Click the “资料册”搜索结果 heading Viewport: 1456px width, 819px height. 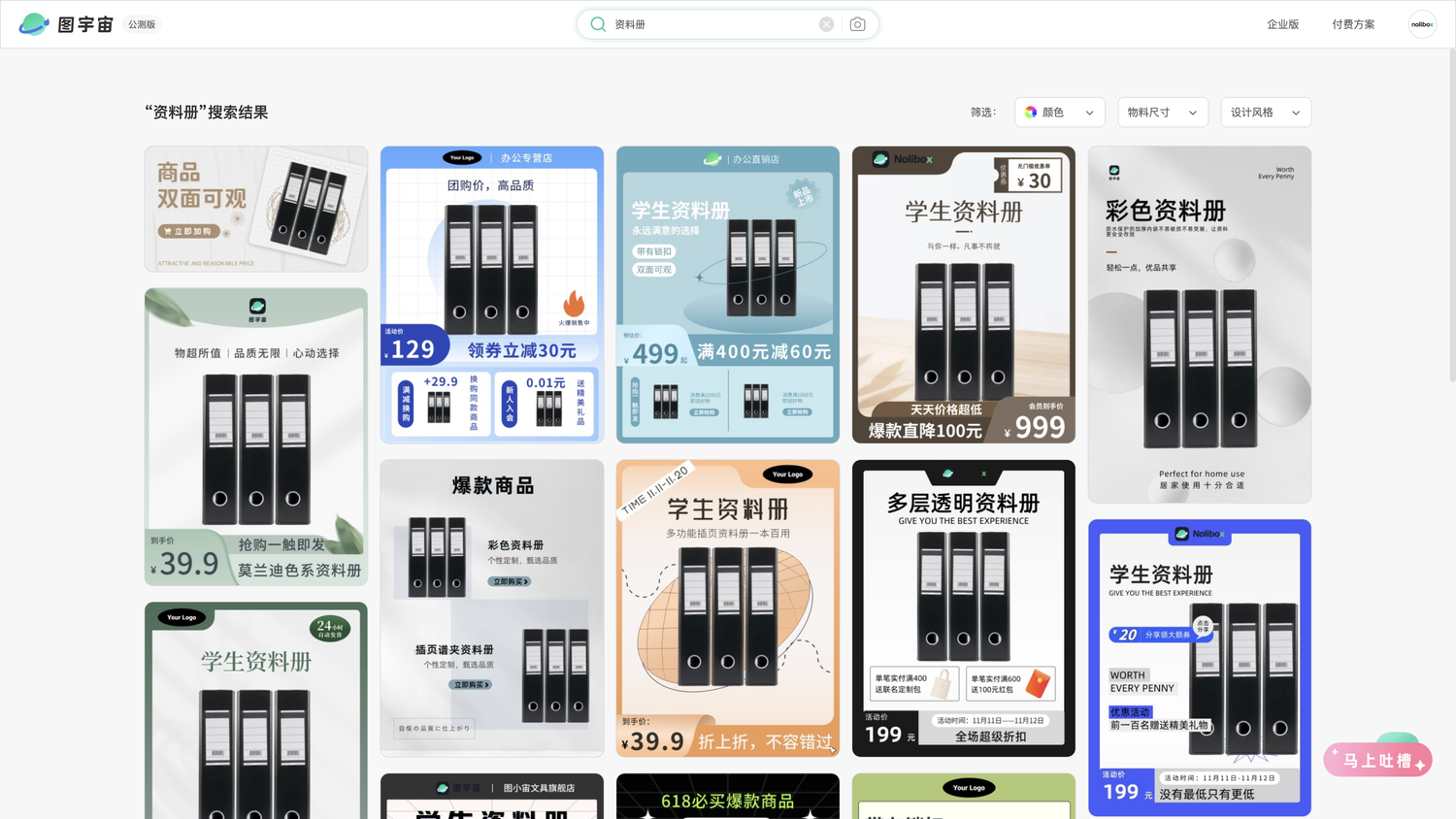[x=207, y=113]
